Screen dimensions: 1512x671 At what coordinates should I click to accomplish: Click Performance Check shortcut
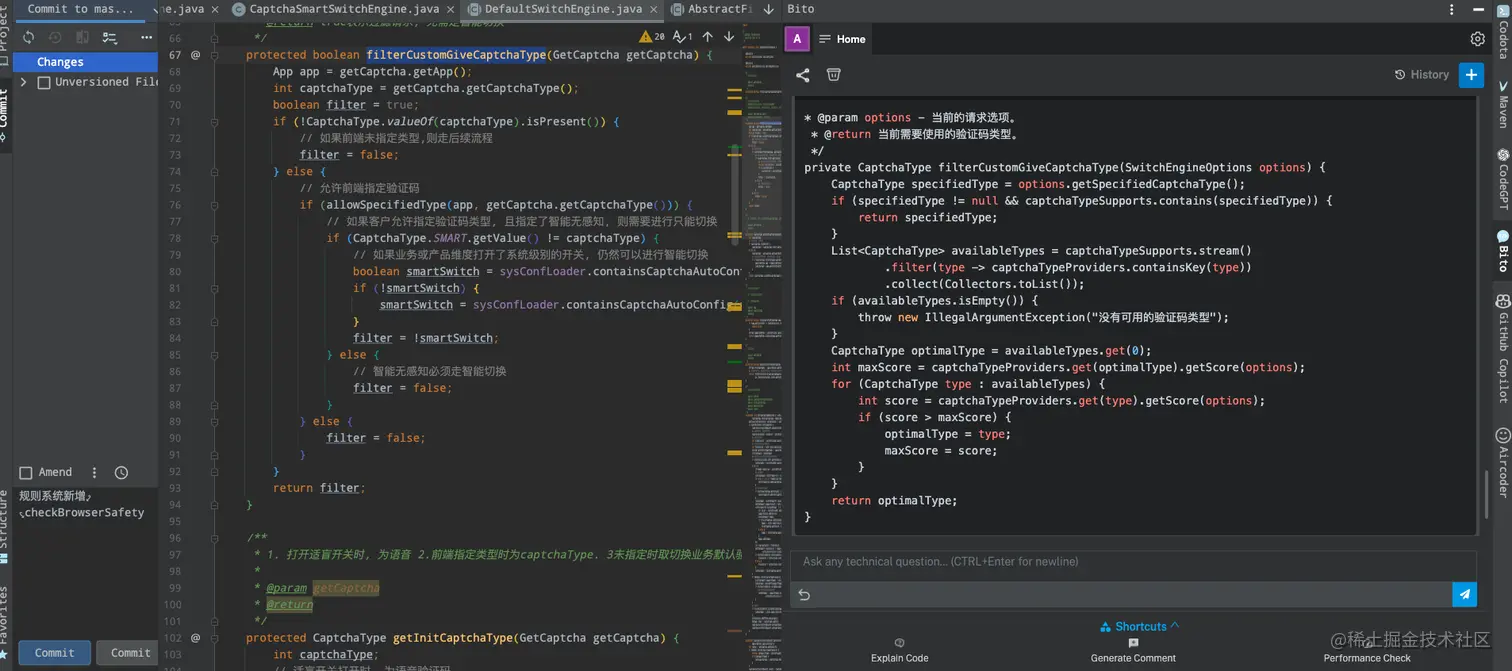pyautogui.click(x=1366, y=651)
